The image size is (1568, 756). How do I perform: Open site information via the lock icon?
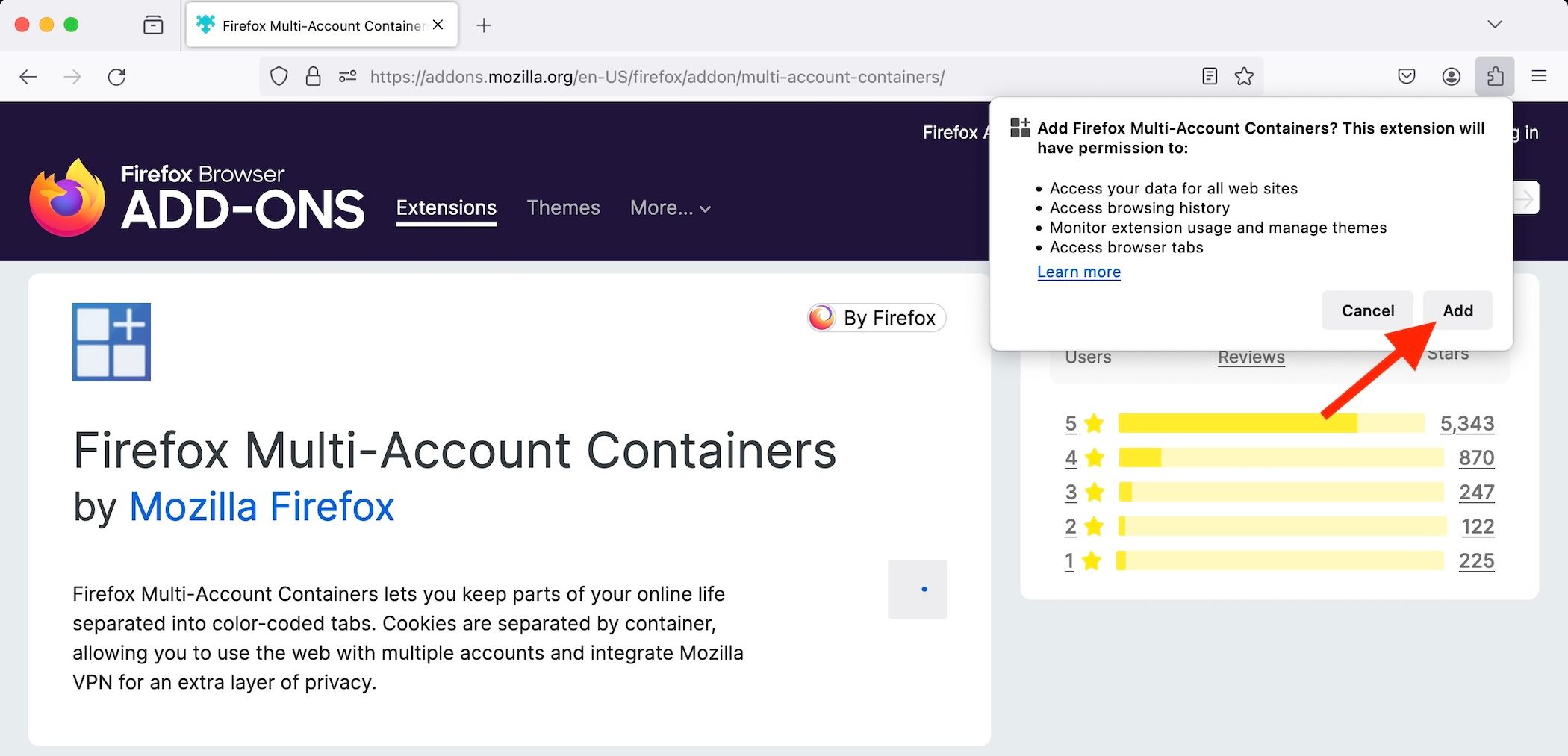coord(313,76)
